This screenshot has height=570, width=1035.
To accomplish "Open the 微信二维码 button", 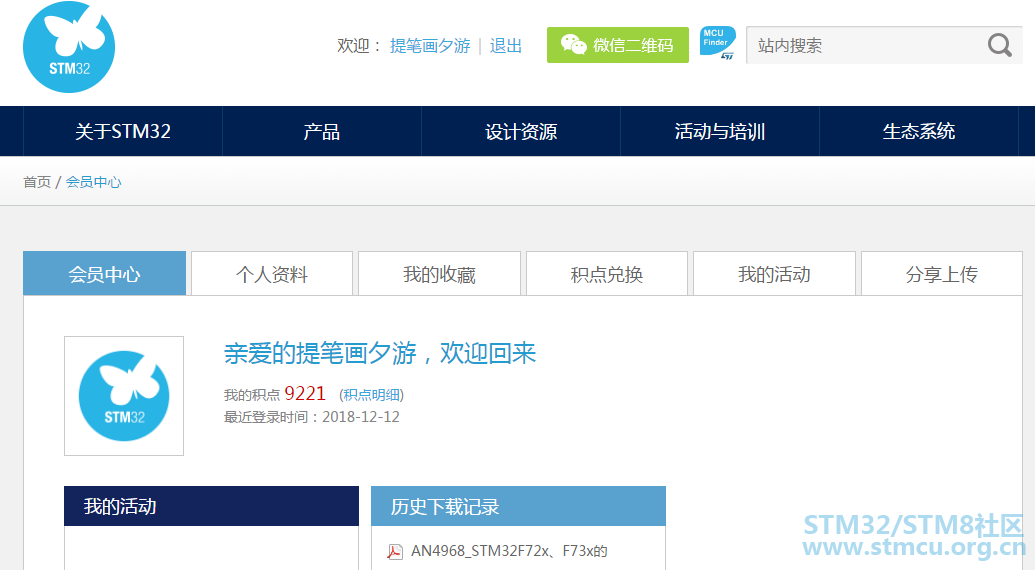I will (618, 45).
